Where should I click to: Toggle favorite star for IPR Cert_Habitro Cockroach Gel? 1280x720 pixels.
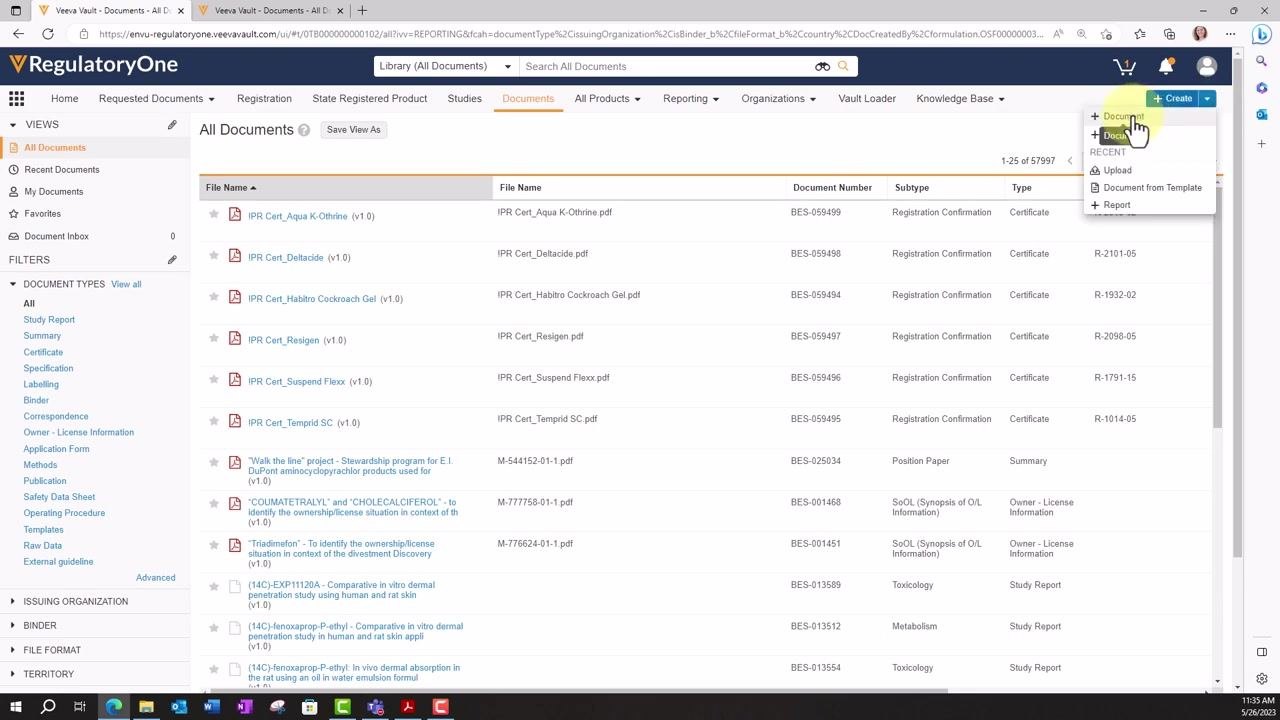(213, 297)
